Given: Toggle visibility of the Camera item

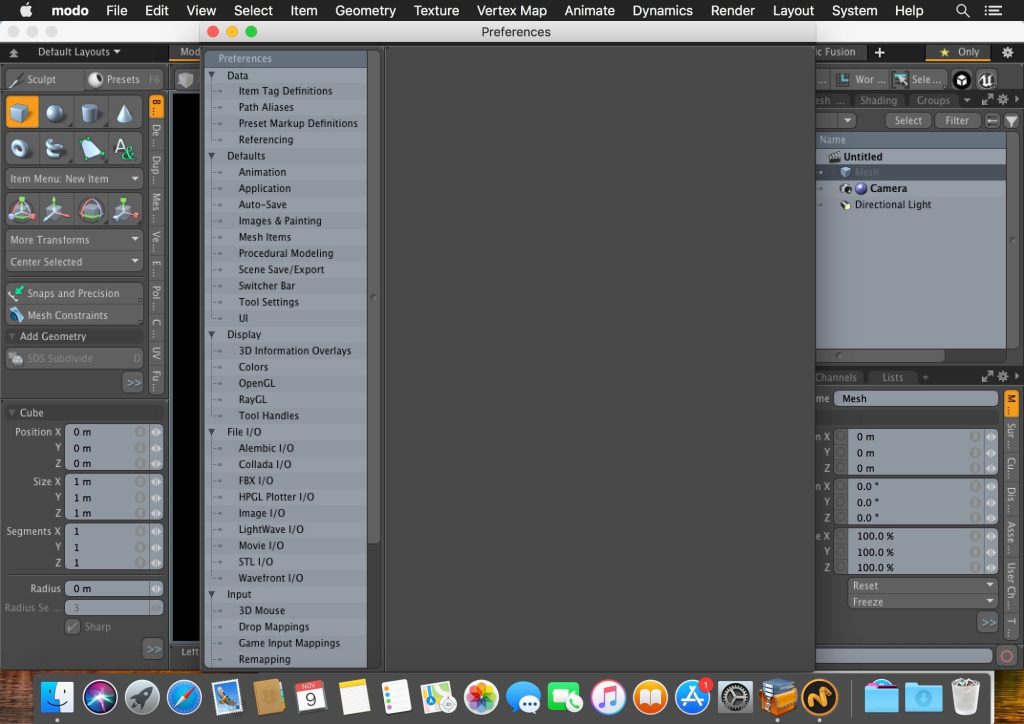Looking at the screenshot, I should click(x=823, y=188).
